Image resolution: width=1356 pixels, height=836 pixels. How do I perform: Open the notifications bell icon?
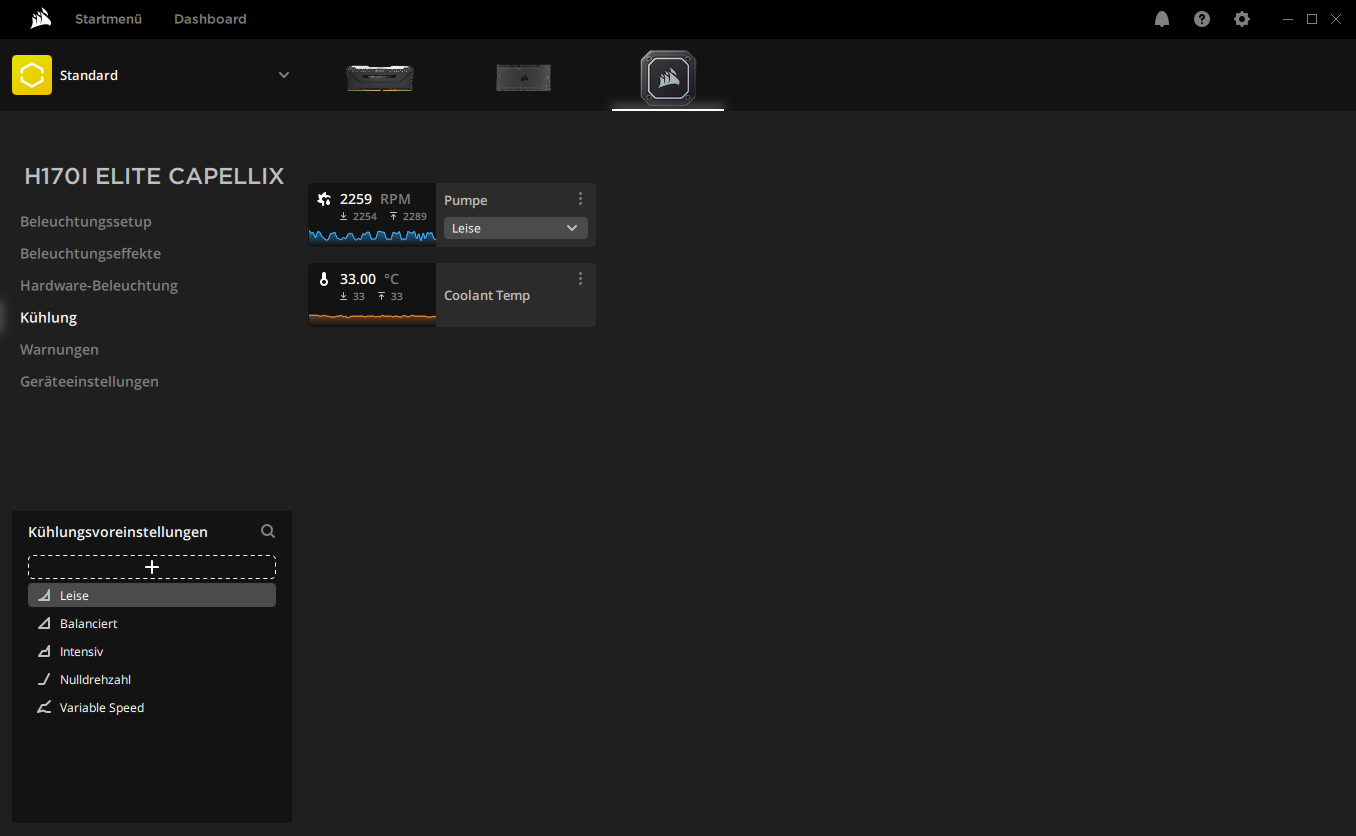point(1162,19)
